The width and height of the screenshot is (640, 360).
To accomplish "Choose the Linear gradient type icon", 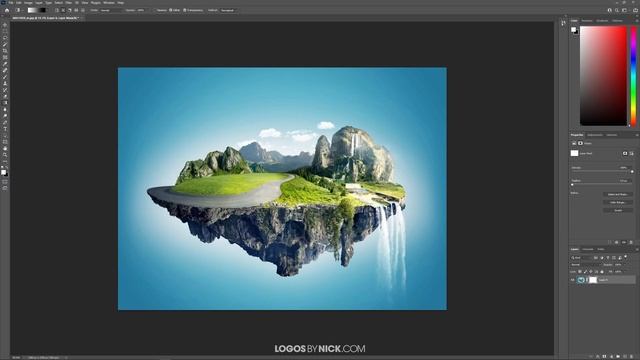I will [x=57, y=10].
